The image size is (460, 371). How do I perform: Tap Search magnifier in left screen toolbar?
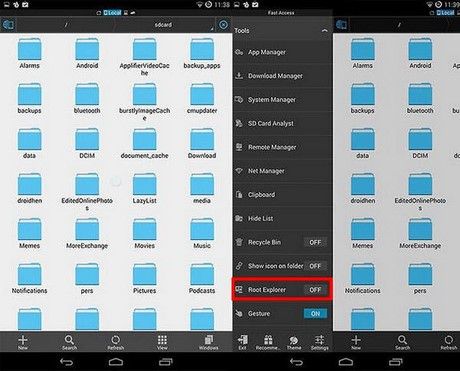coord(69,342)
